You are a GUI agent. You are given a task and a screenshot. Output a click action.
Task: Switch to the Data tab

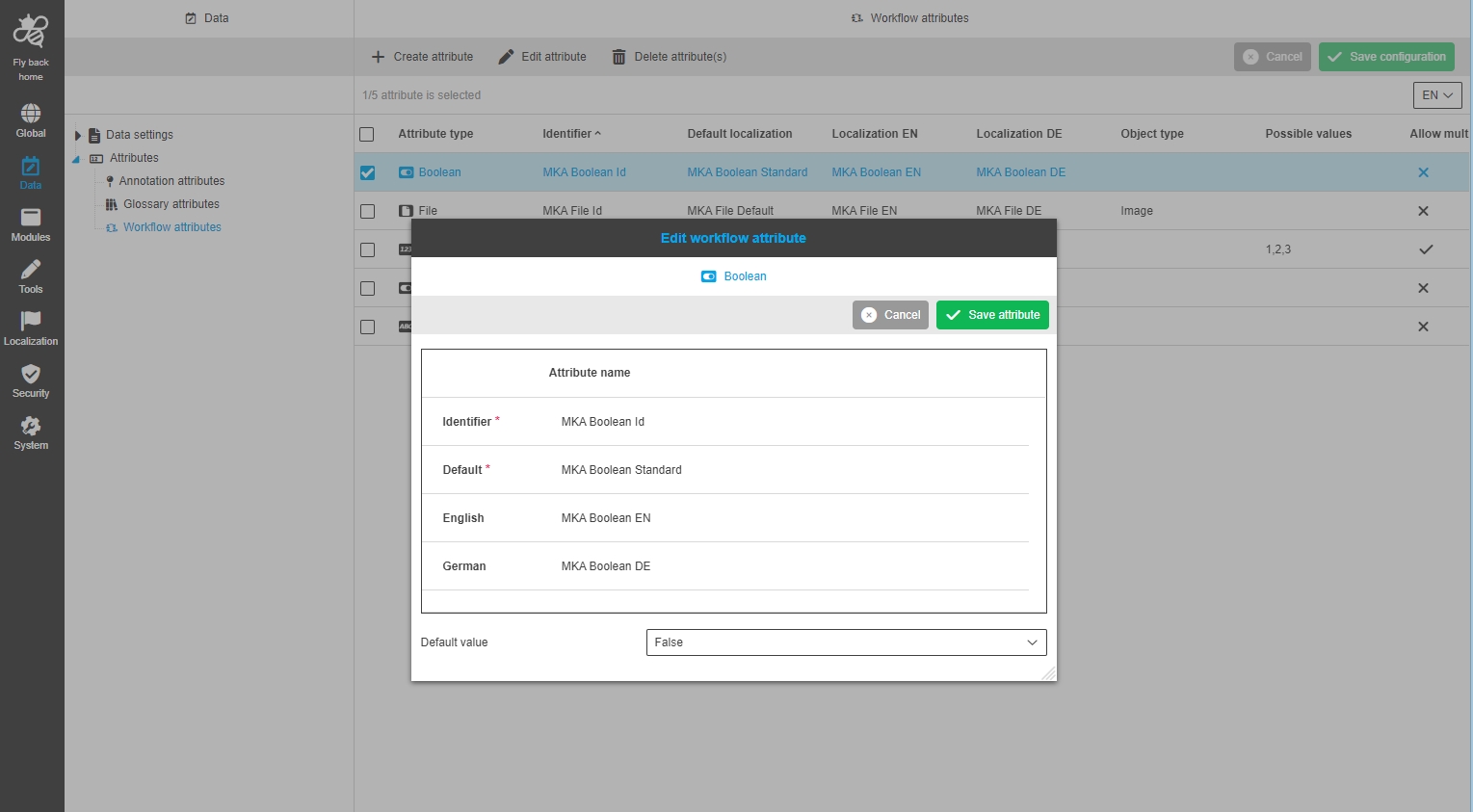point(207,18)
